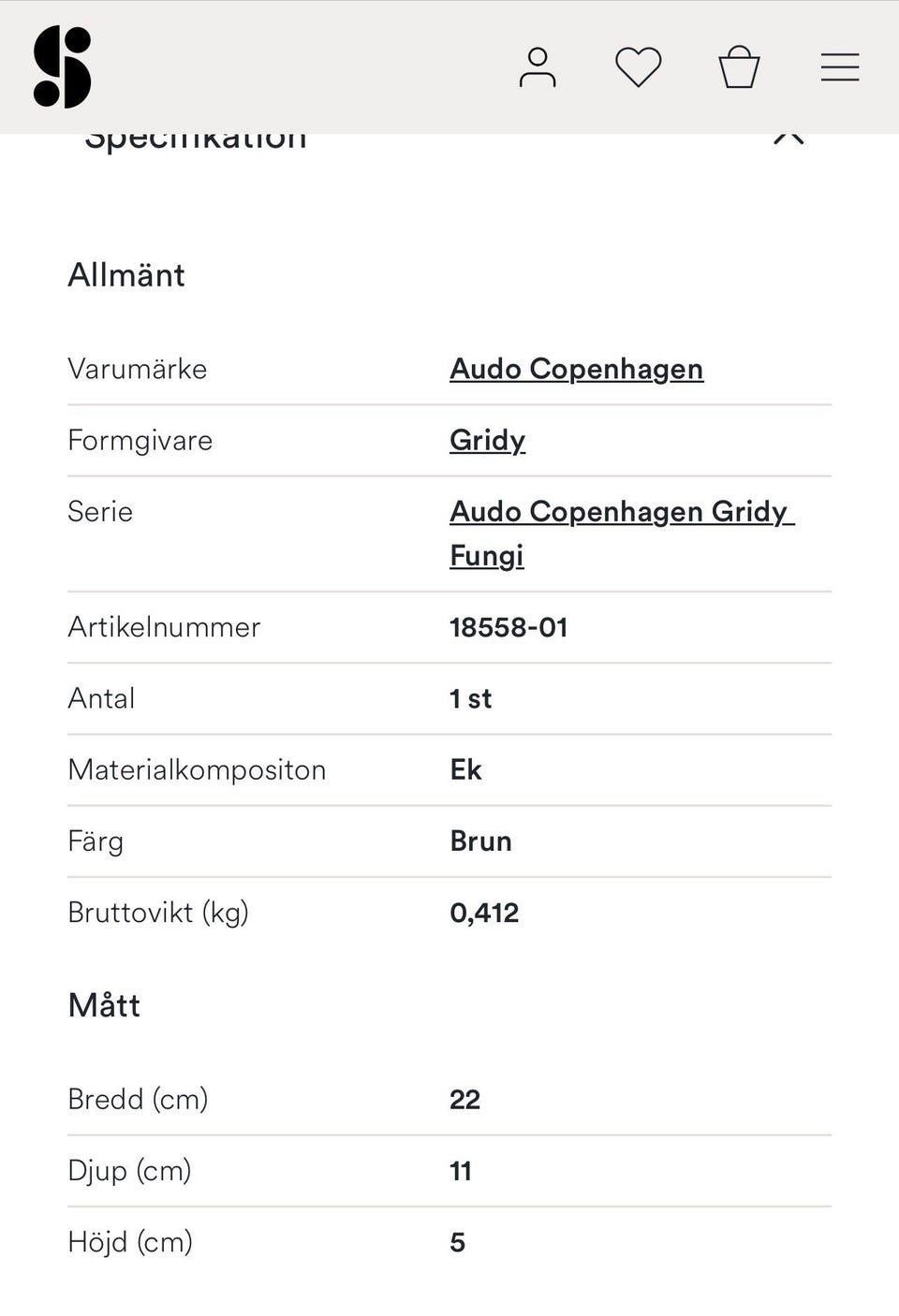Screen dimensions: 899x1316
Task: Click the Allmänt section heading
Action: (x=126, y=275)
